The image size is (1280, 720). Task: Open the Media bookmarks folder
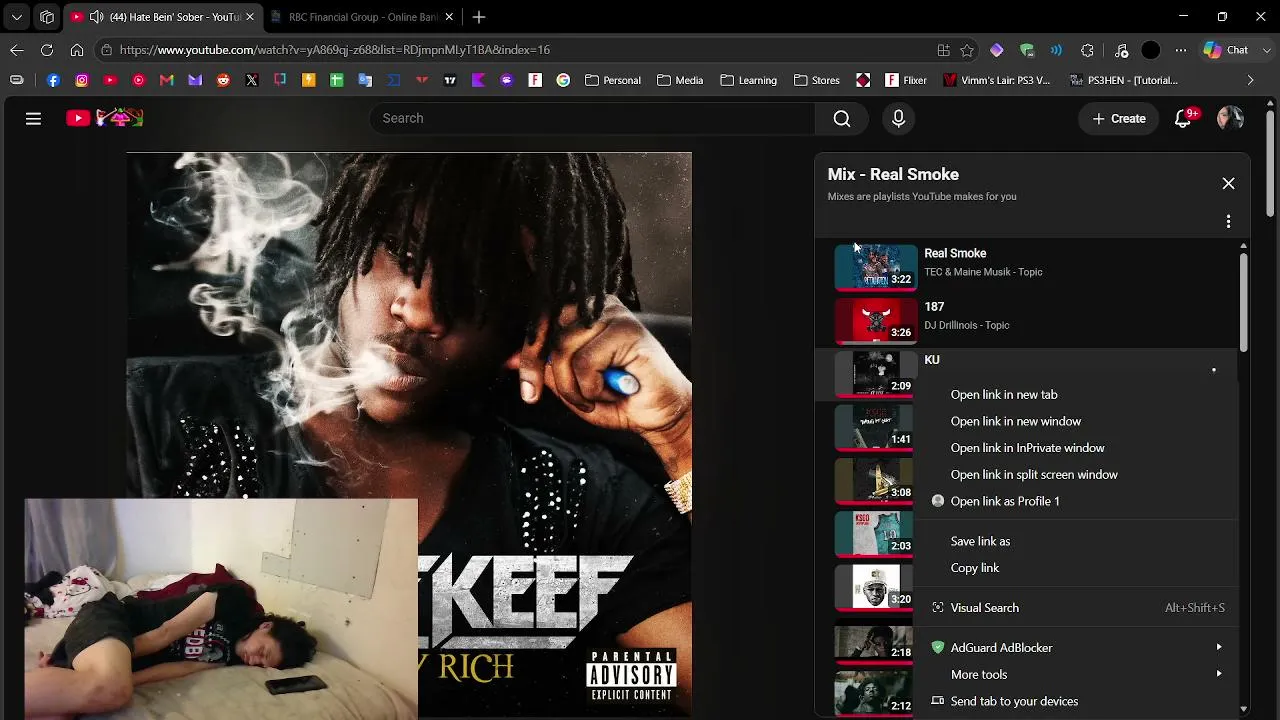680,80
